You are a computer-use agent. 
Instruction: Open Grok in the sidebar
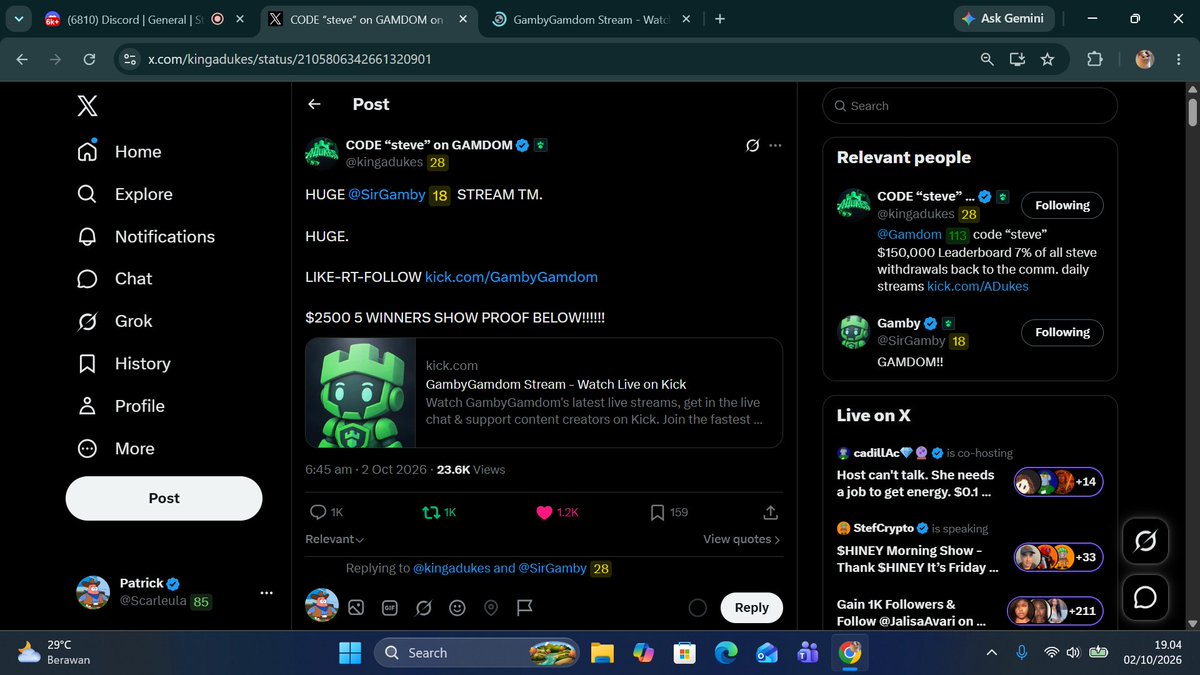pos(114,321)
